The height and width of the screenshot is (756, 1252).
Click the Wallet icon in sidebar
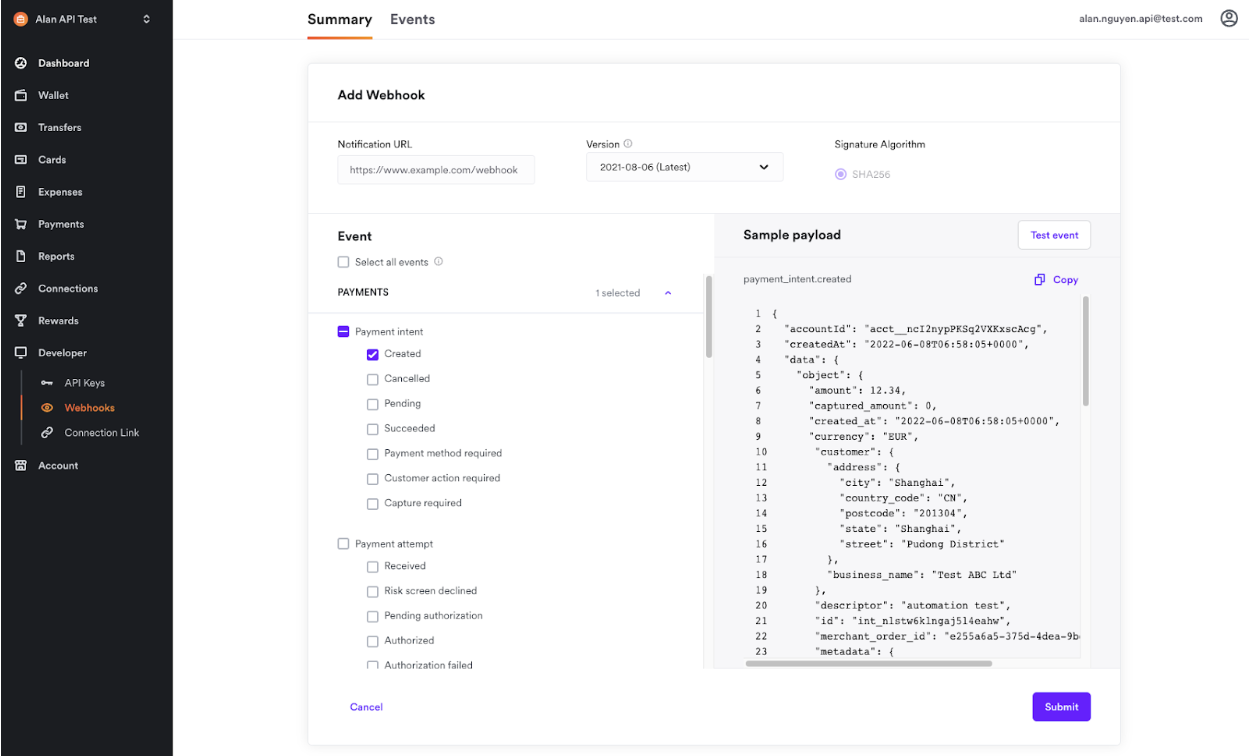point(20,95)
